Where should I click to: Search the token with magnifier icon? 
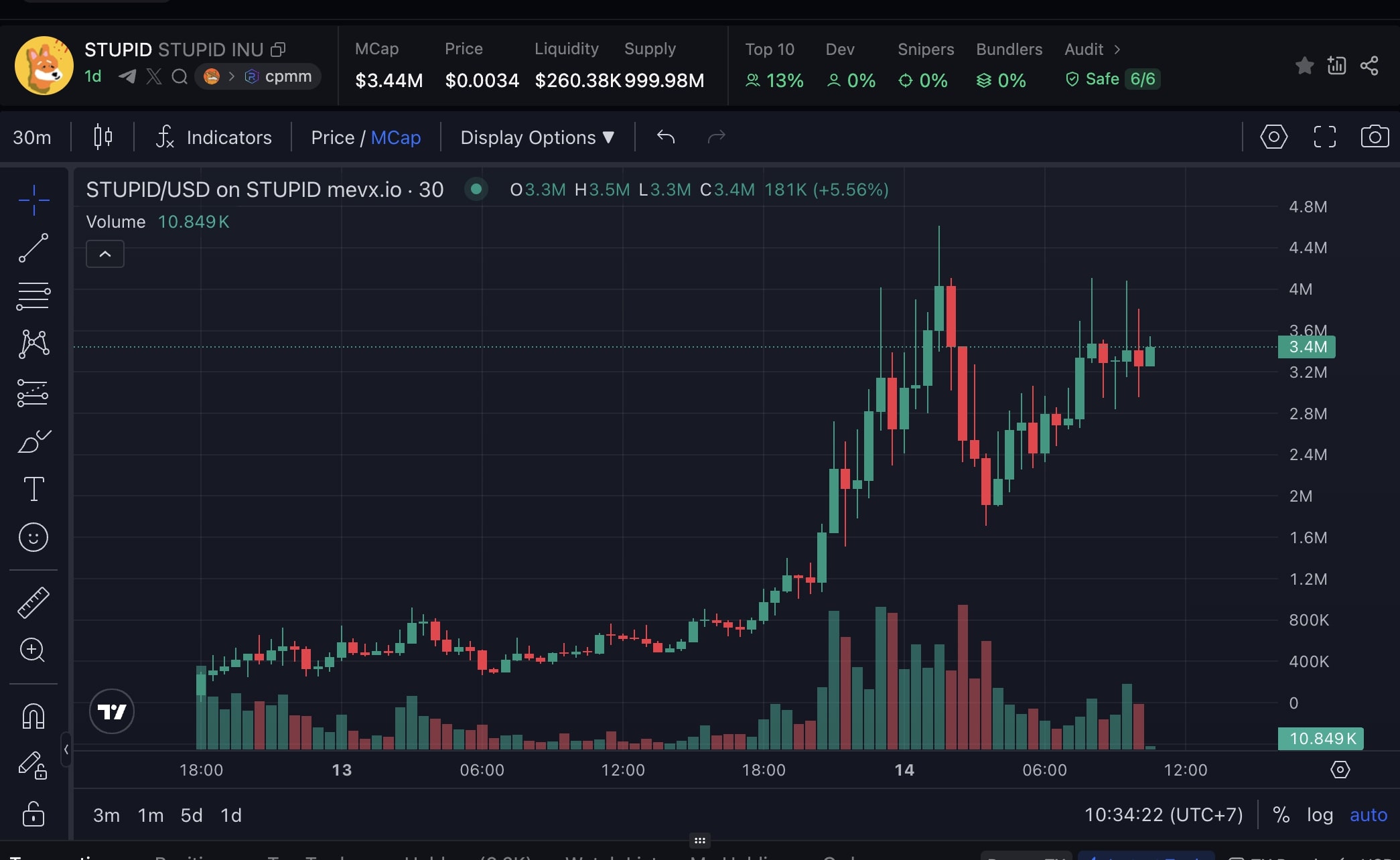click(180, 76)
